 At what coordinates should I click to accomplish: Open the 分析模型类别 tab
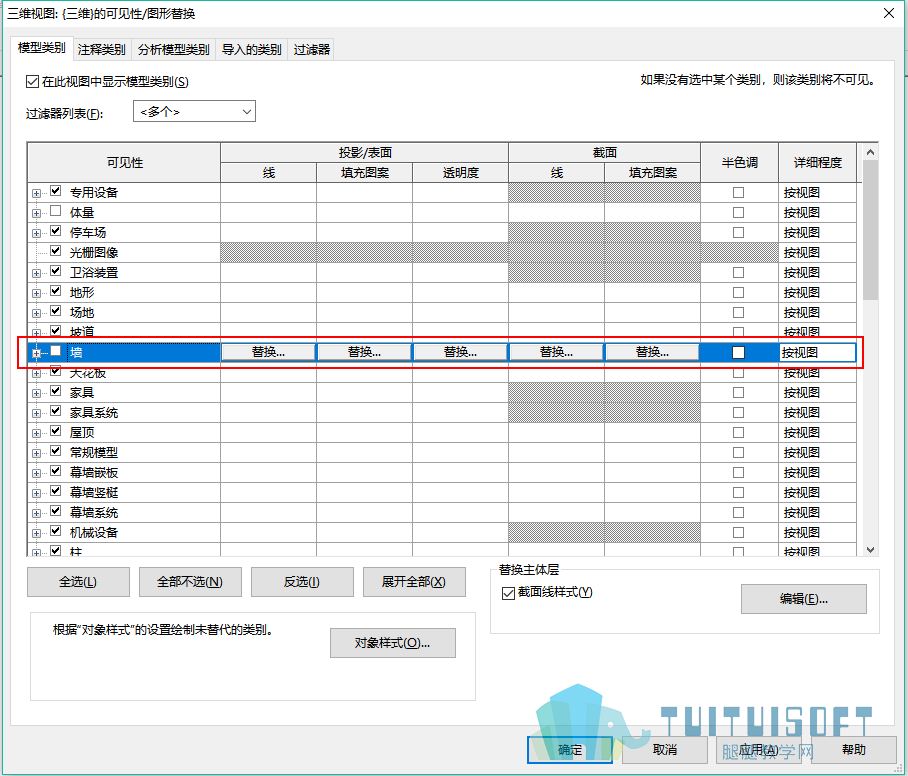[x=174, y=49]
